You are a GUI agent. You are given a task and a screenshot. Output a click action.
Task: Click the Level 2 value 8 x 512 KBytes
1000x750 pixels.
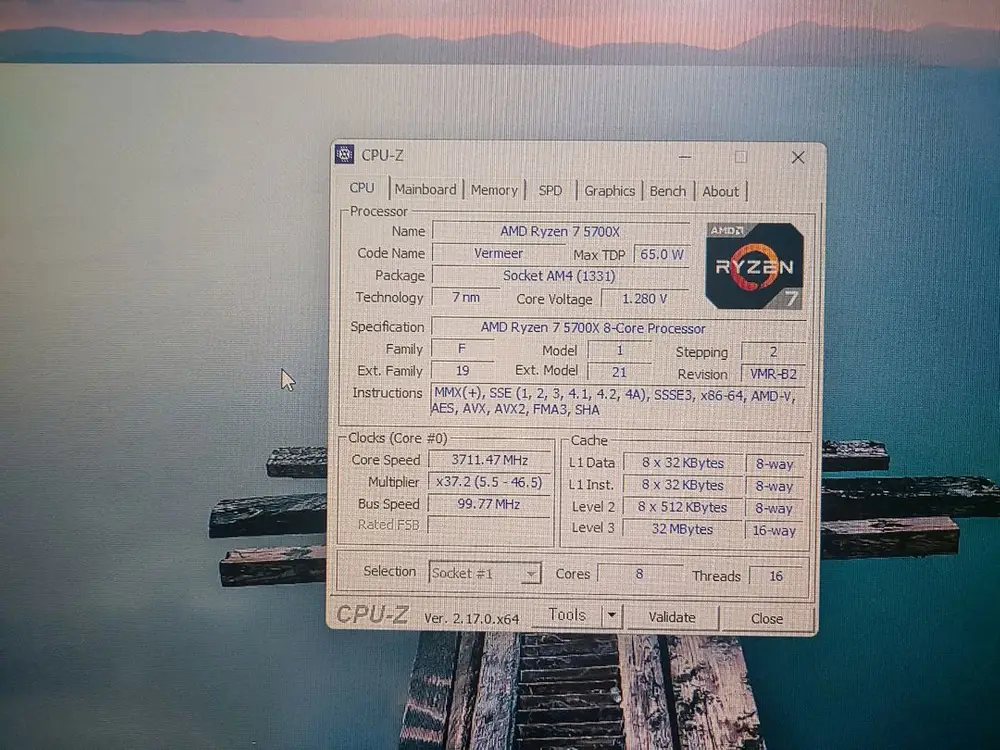tap(682, 508)
